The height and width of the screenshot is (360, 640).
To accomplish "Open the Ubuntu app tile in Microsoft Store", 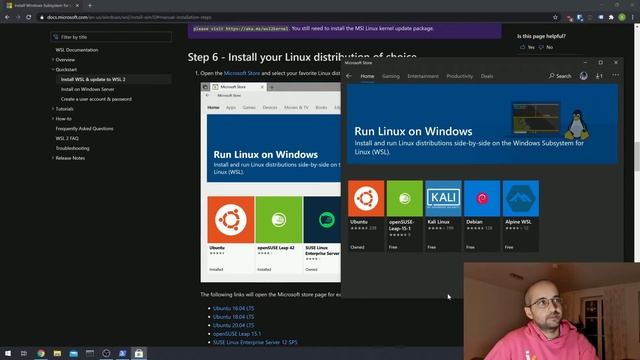I will coord(366,216).
